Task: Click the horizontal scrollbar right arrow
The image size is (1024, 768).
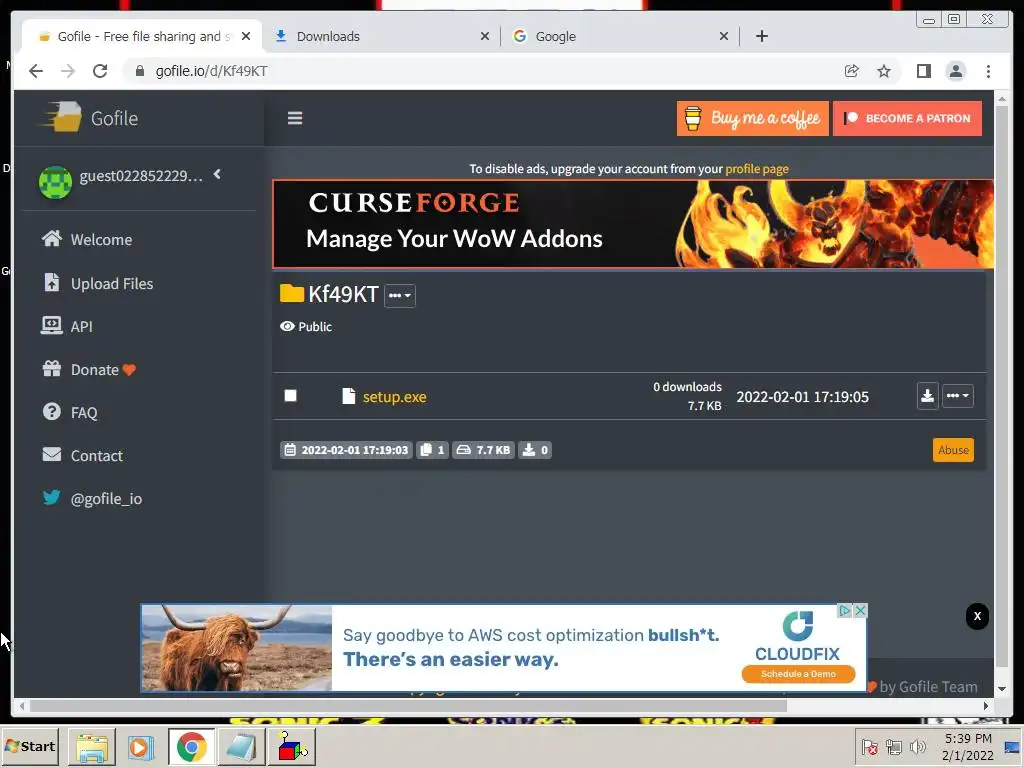Action: [986, 706]
